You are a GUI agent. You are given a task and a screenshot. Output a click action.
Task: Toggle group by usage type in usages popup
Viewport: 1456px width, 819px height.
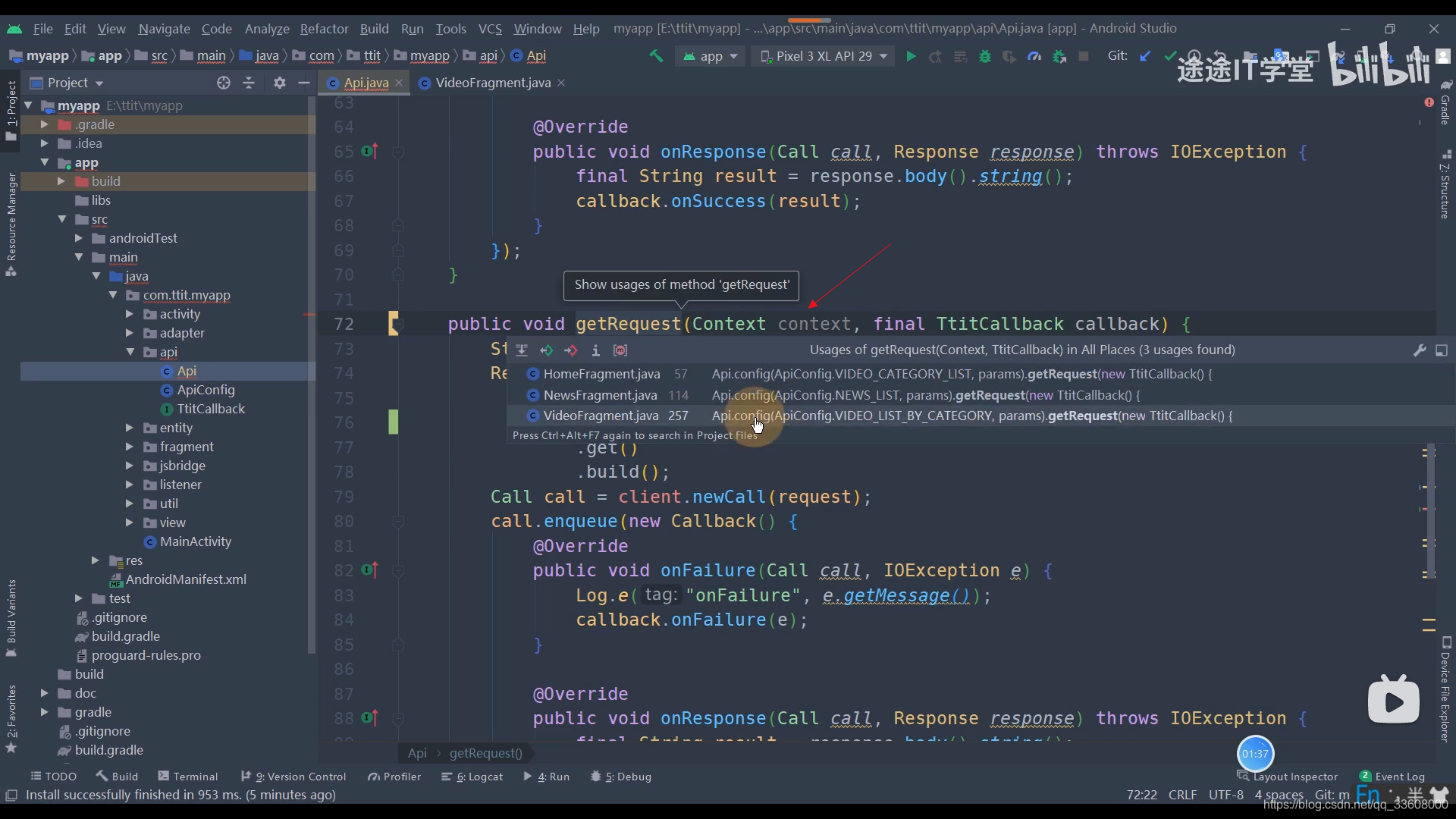point(522,350)
